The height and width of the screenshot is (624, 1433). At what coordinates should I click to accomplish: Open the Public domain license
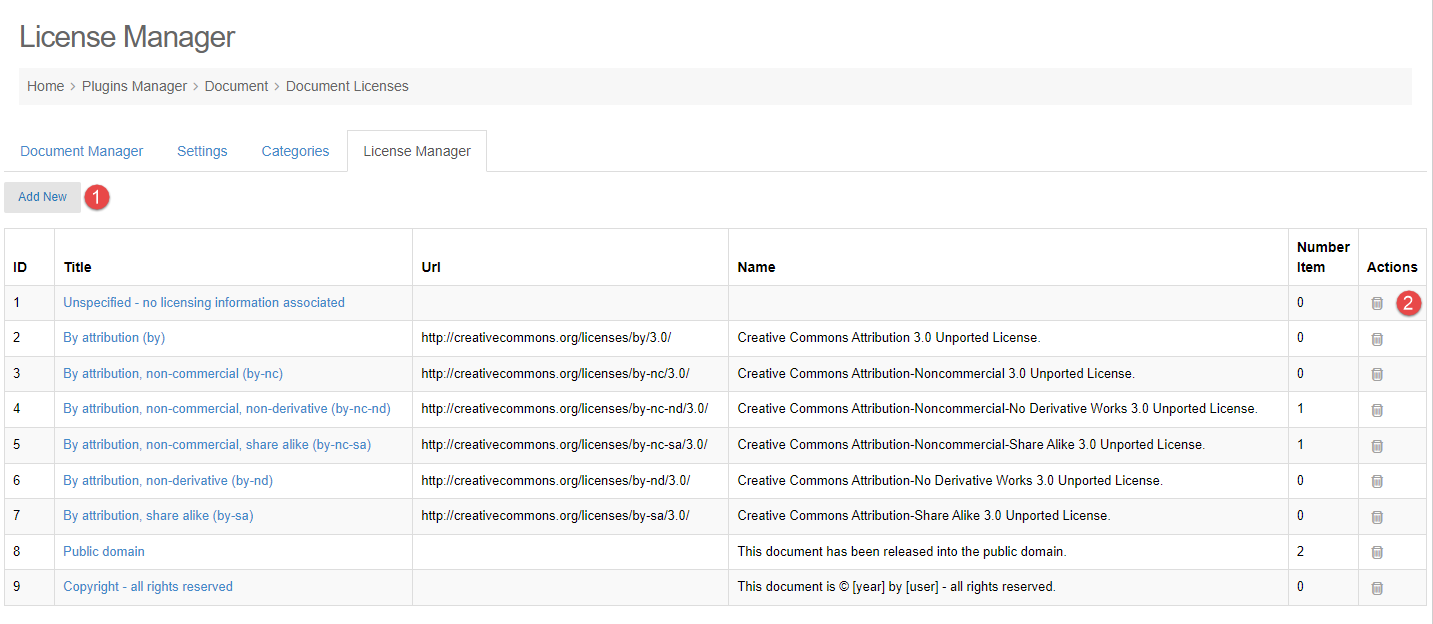[x=104, y=551]
